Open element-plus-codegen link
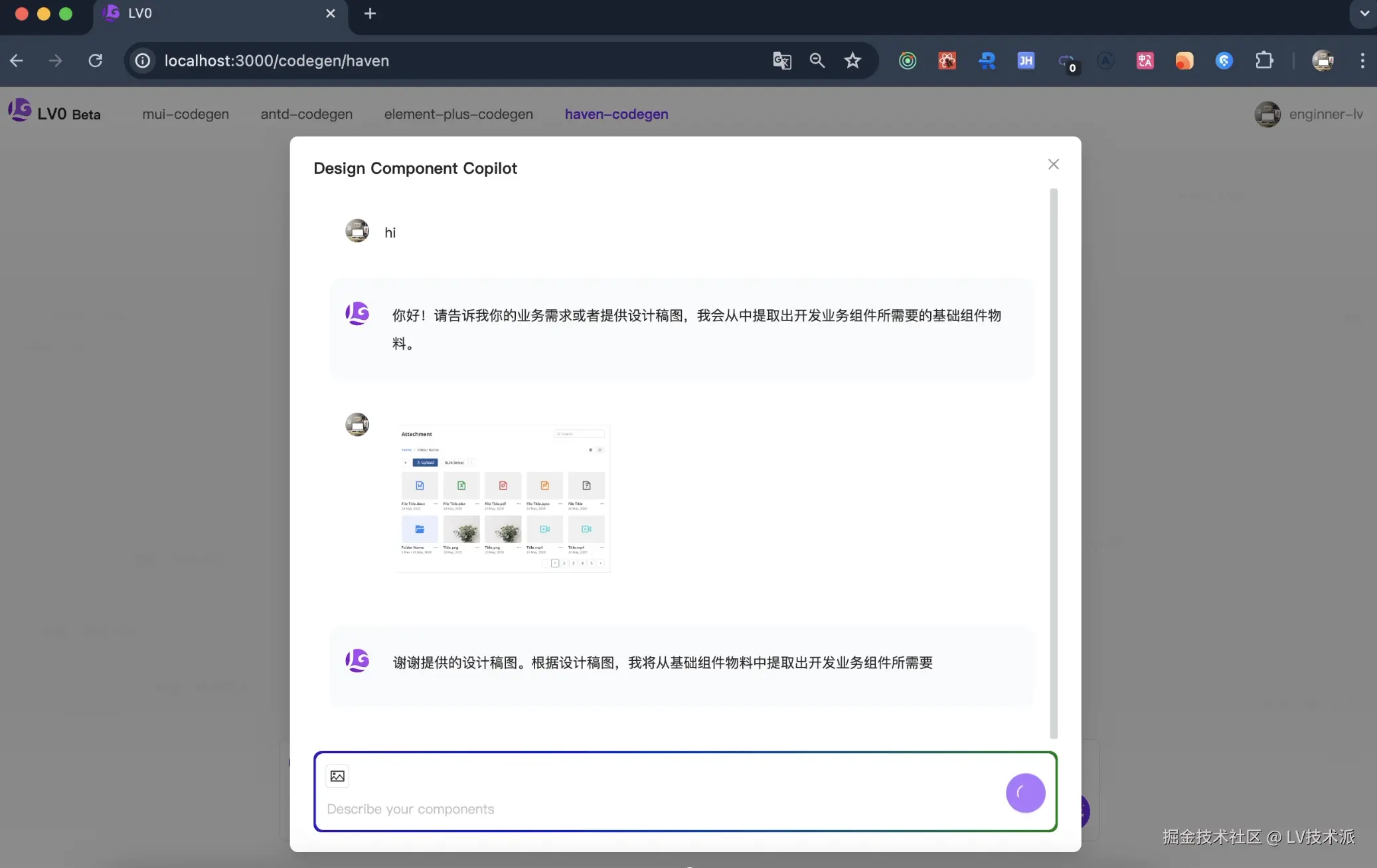Image resolution: width=1377 pixels, height=868 pixels. tap(458, 114)
